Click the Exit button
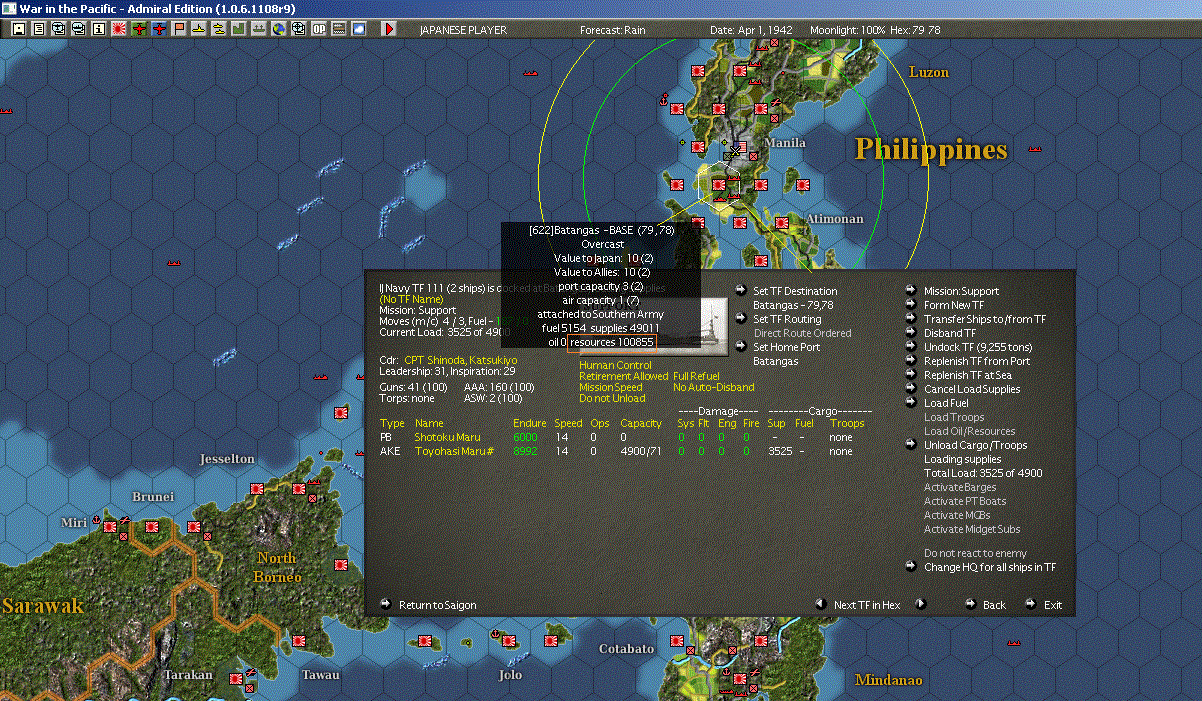 pyautogui.click(x=1053, y=605)
